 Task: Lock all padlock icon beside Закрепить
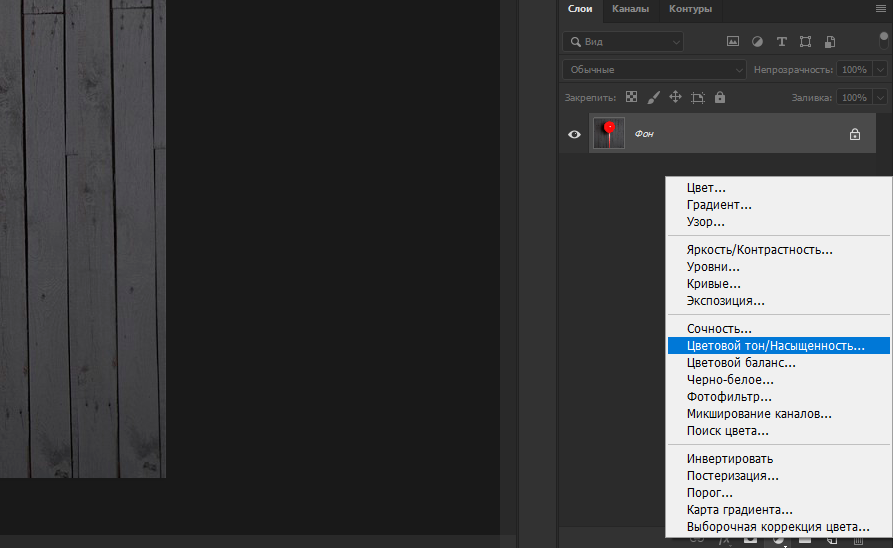pyautogui.click(x=720, y=97)
